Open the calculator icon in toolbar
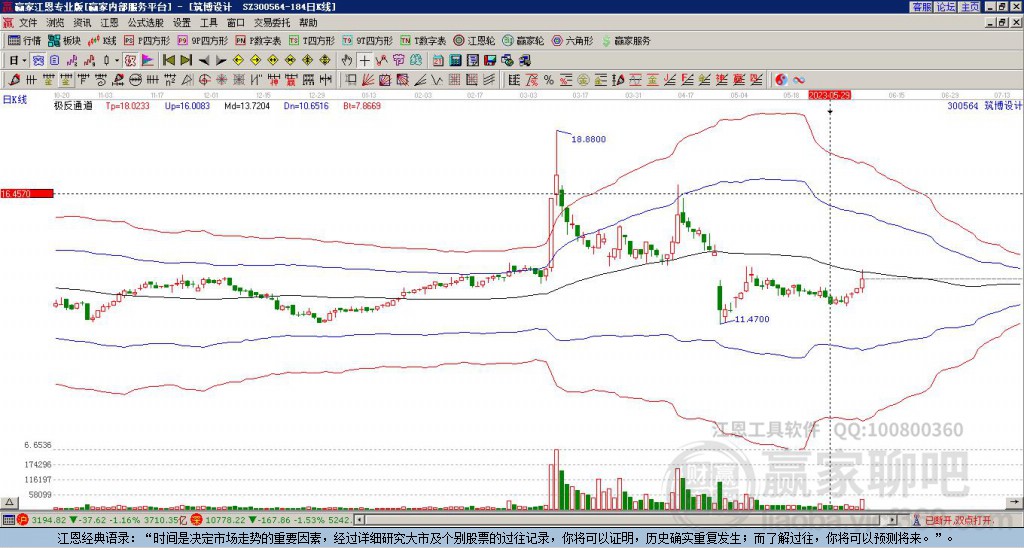 pyautogui.click(x=455, y=61)
